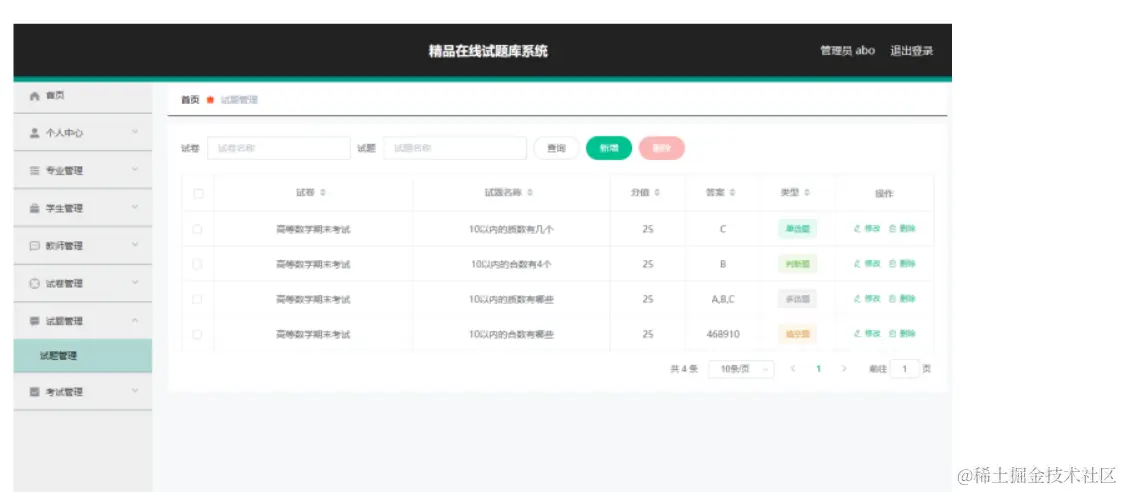Click the answer cell showing 468910
Viewport: 1123px width, 492px height.
pos(723,334)
